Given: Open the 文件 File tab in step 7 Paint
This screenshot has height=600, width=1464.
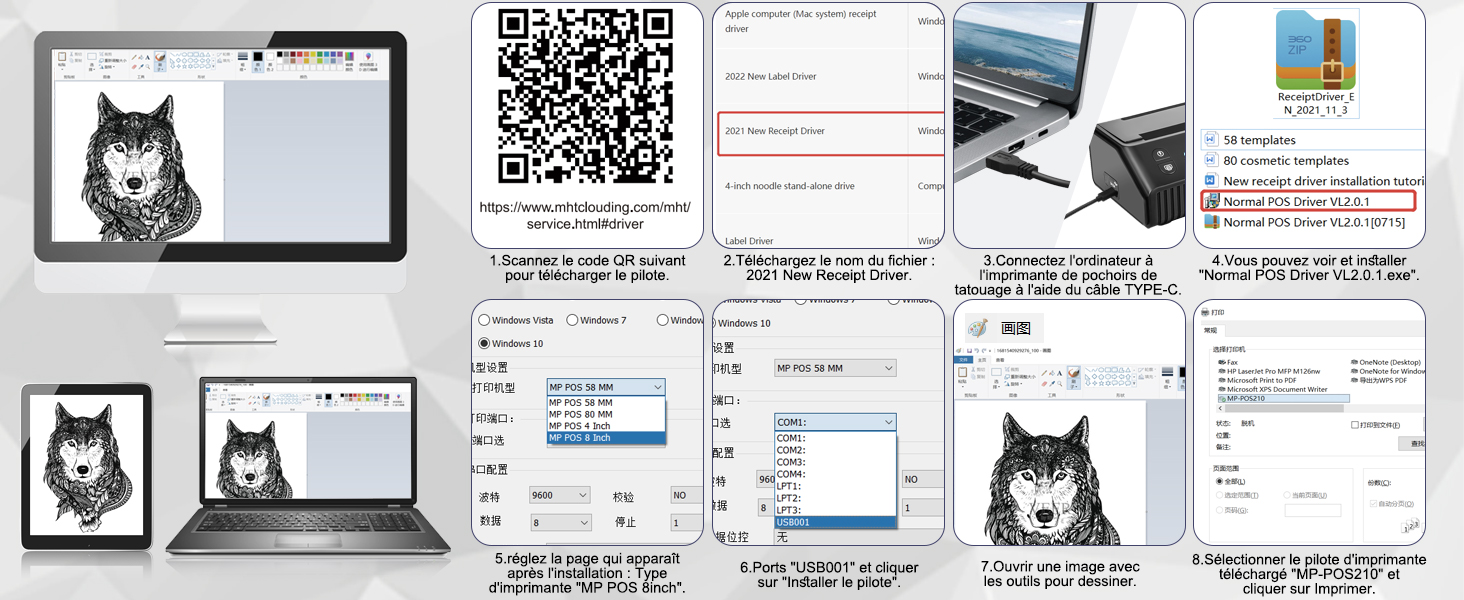Looking at the screenshot, I should 963,360.
